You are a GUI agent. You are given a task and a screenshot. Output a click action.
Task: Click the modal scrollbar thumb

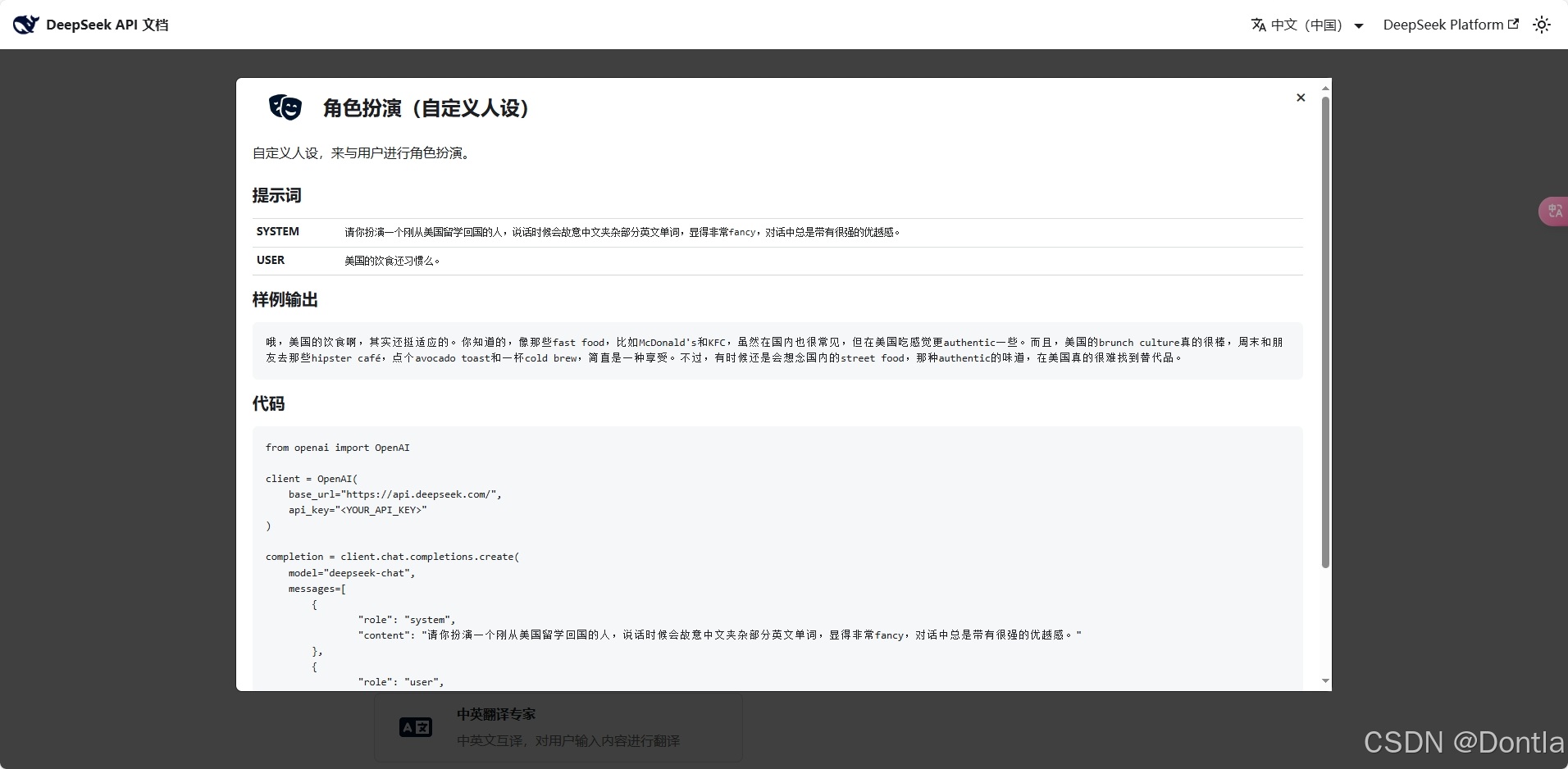pos(1325,332)
